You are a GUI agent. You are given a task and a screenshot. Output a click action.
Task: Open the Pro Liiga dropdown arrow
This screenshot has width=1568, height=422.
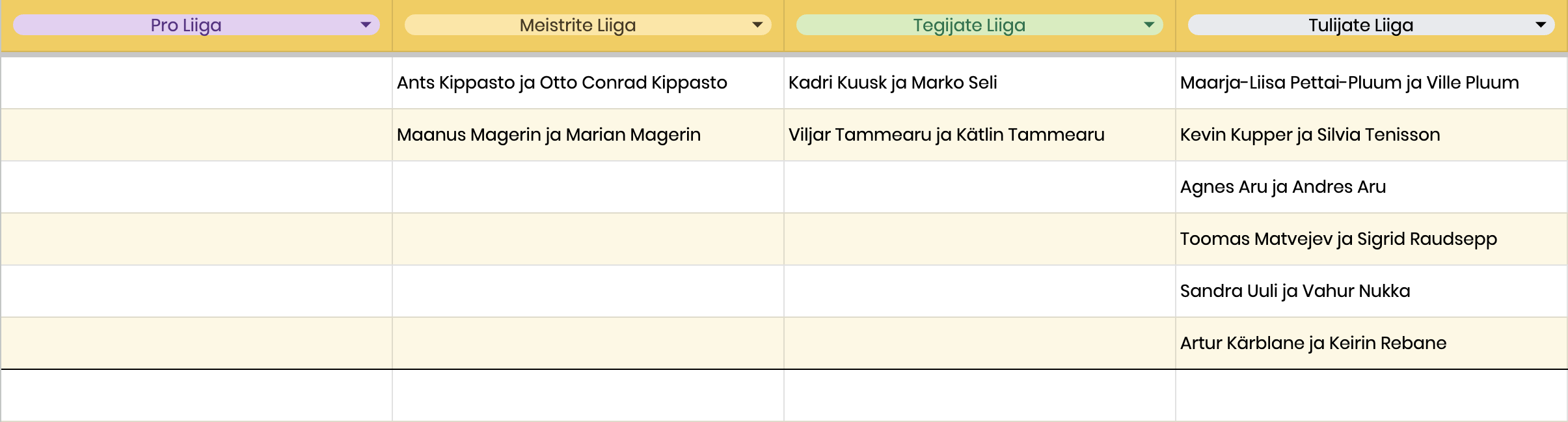point(366,25)
